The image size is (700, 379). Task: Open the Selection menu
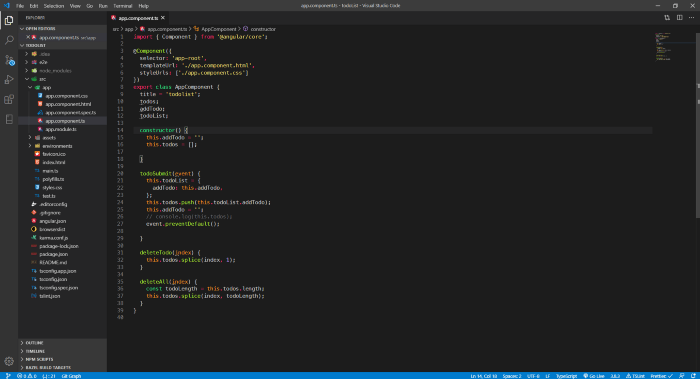point(54,6)
